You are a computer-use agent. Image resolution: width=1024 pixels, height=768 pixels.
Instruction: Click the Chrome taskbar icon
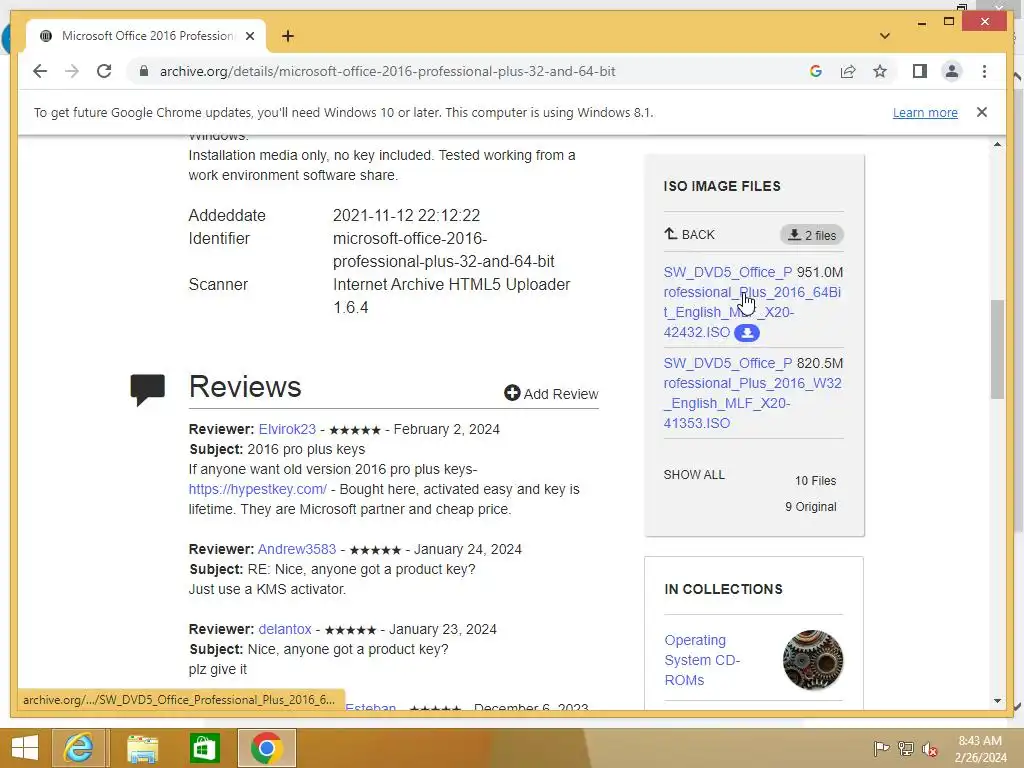tap(266, 748)
